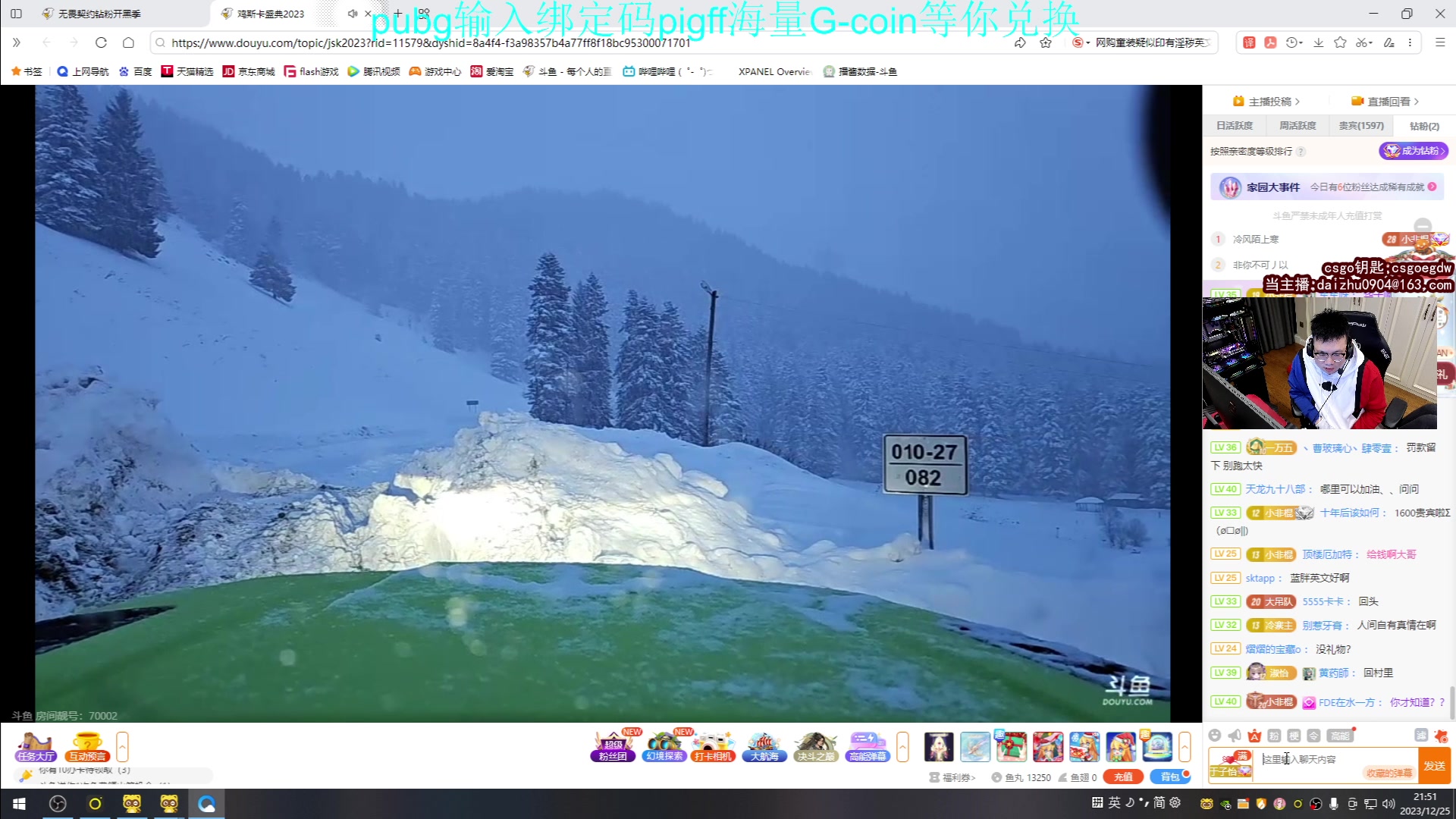Toggle the 粉 fan badge button
Viewport: 1456px width, 819px height.
coord(1274,736)
